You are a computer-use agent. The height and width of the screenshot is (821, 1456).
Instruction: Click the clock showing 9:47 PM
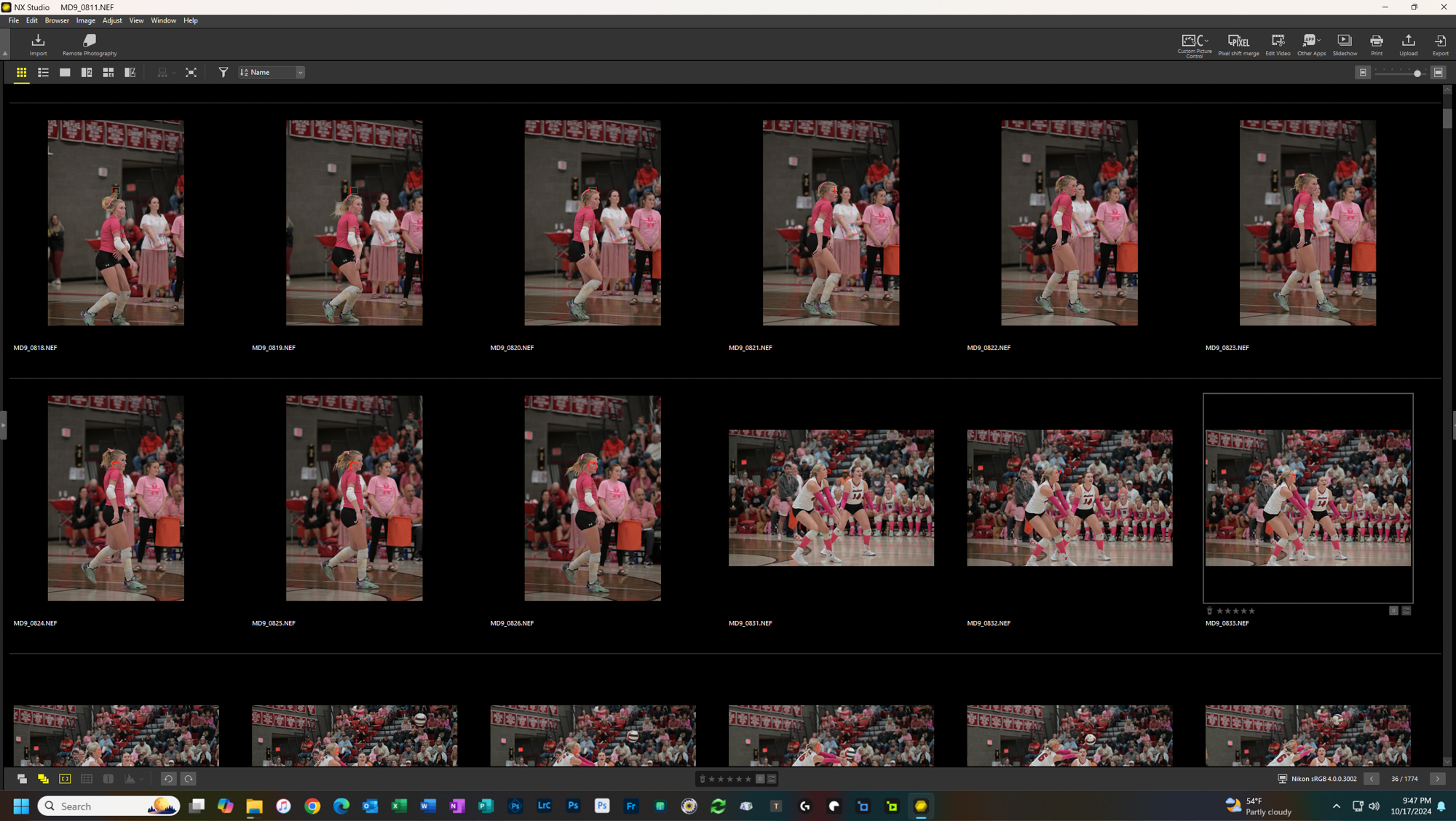(x=1410, y=806)
